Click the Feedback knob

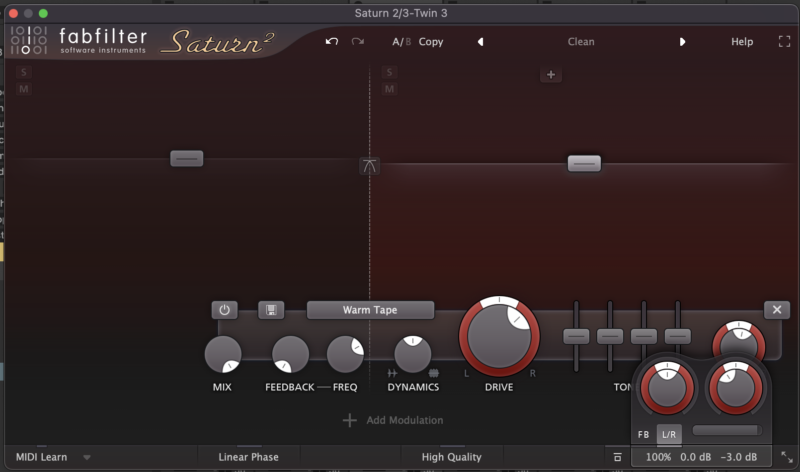tap(290, 354)
